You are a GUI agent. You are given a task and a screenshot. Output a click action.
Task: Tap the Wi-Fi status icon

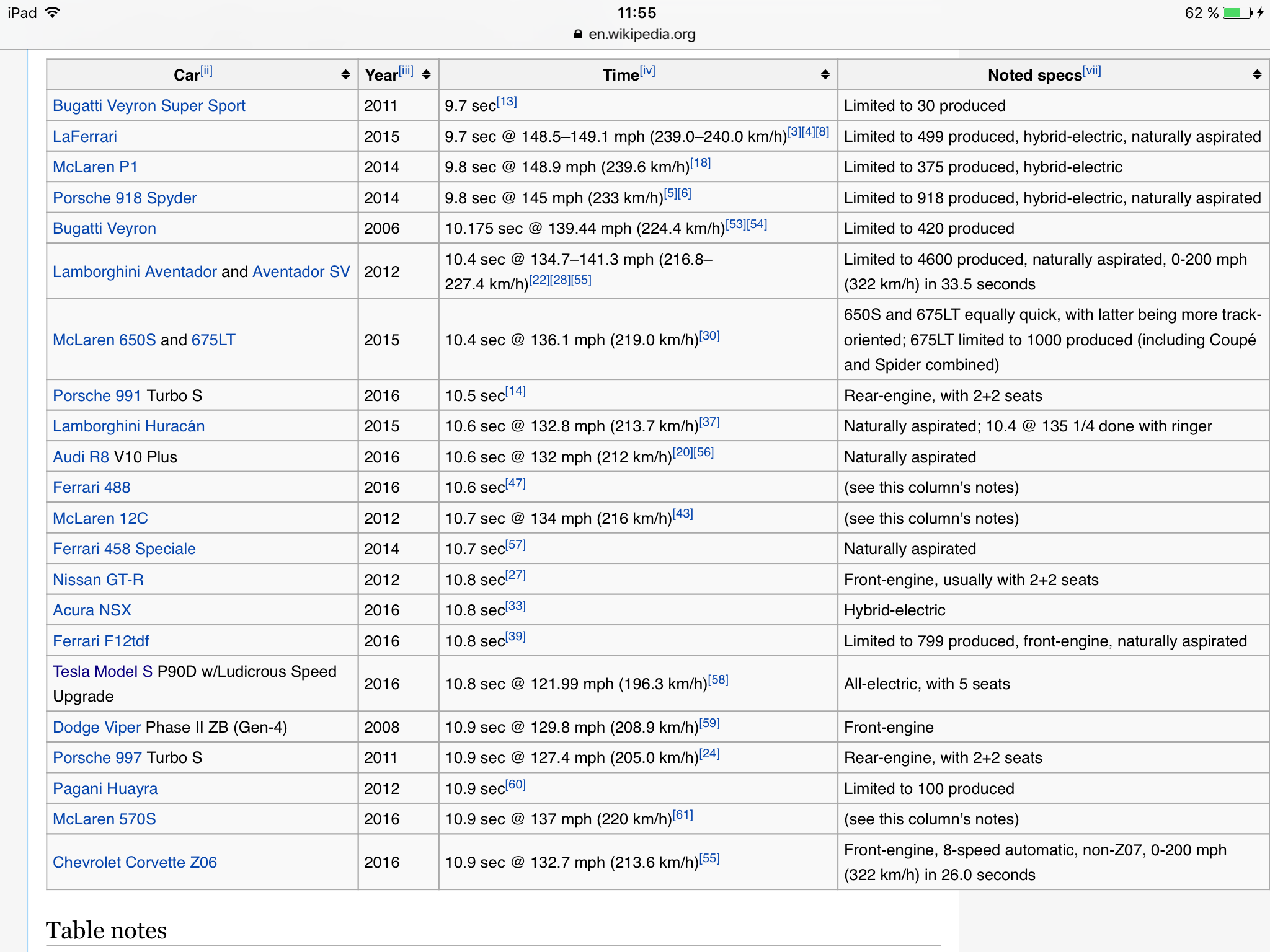tap(53, 12)
